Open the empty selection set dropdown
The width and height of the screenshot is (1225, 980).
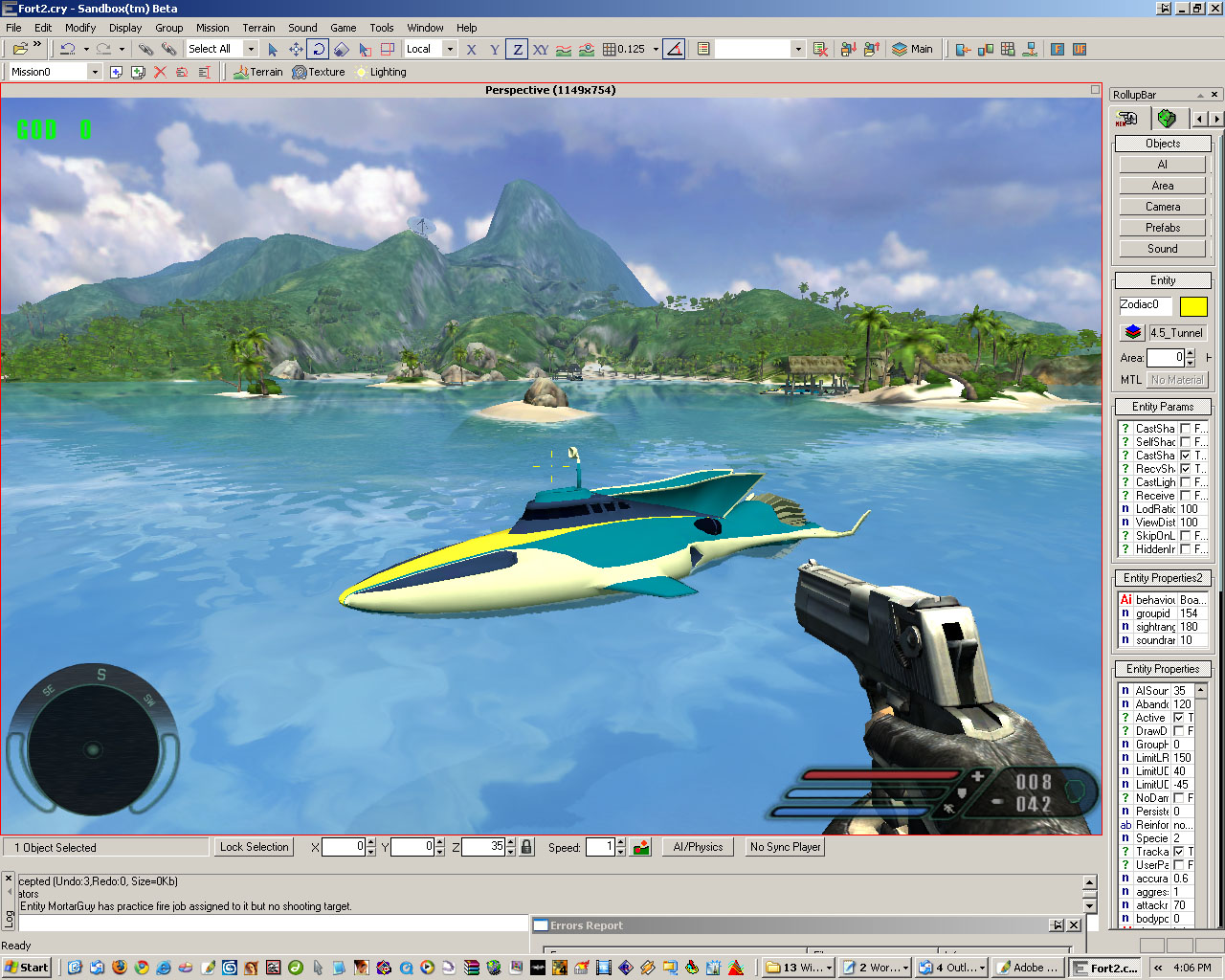point(798,49)
